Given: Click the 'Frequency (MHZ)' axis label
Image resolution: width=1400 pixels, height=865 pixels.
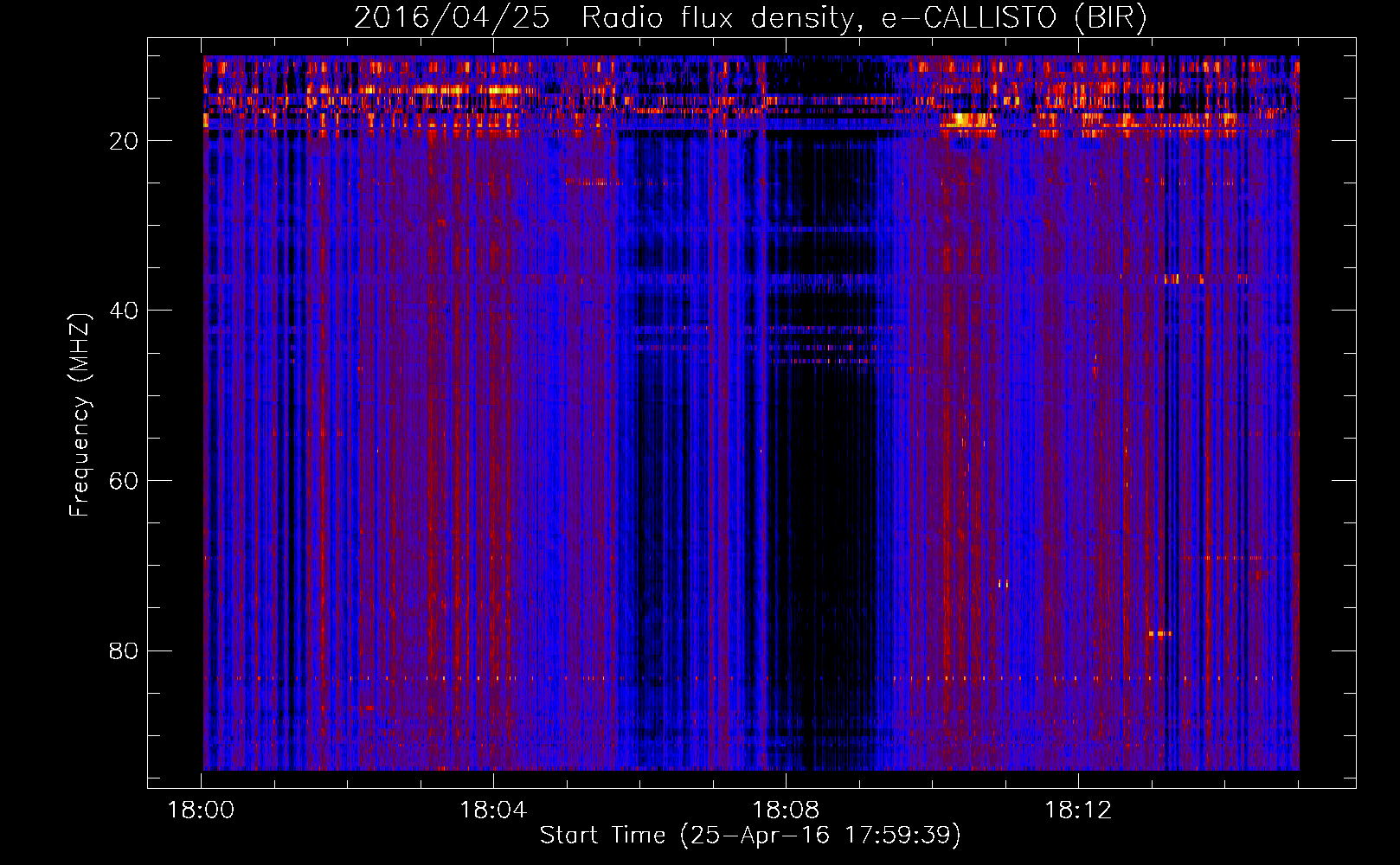Looking at the screenshot, I should [x=80, y=415].
